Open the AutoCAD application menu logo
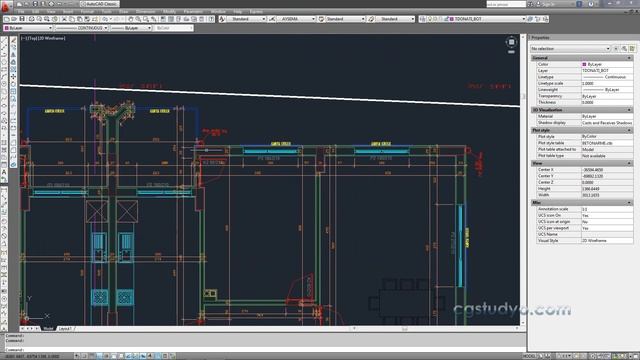This screenshot has height=360, width=640. coord(6,6)
